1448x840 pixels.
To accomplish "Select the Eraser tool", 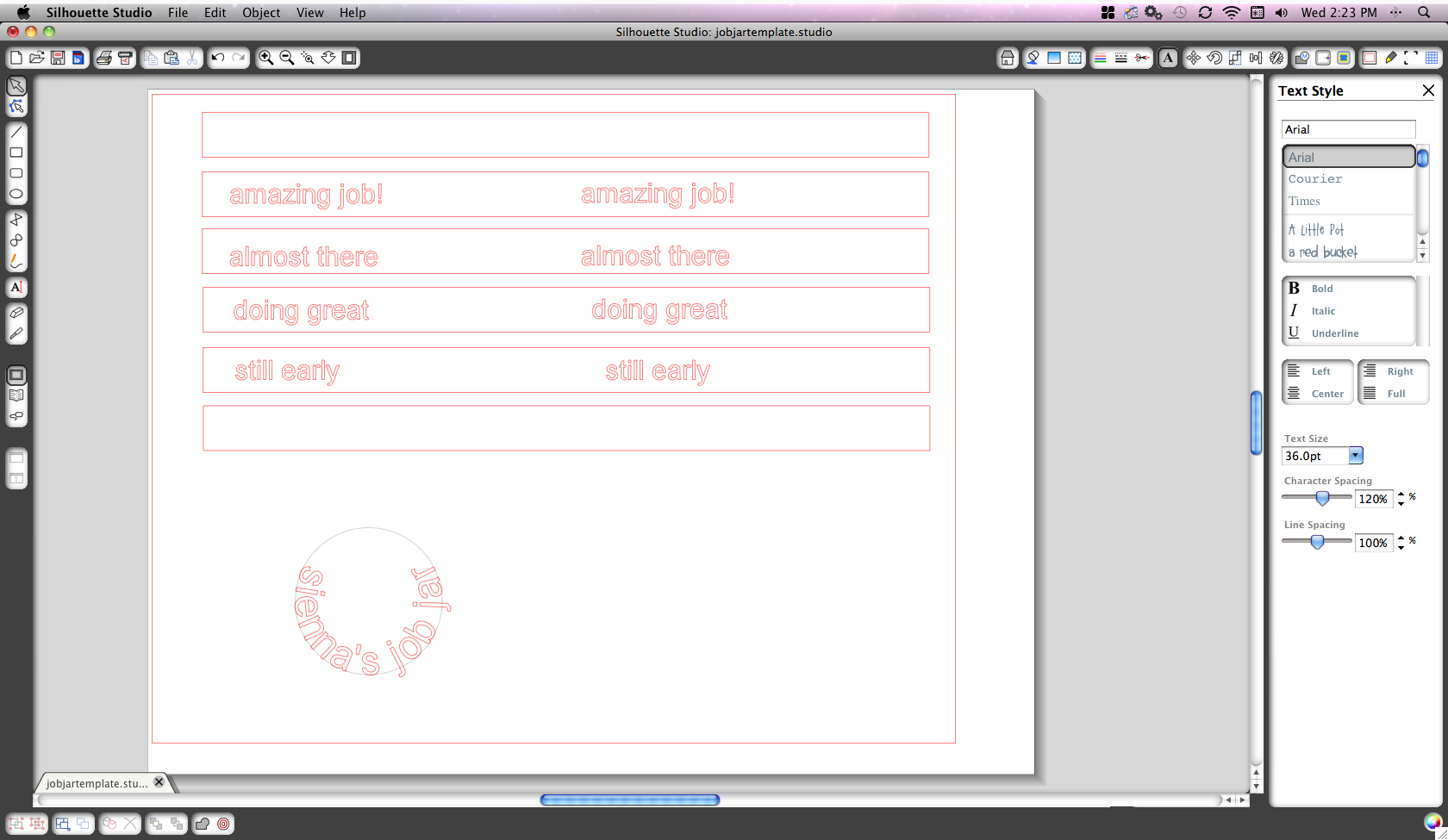I will point(16,313).
